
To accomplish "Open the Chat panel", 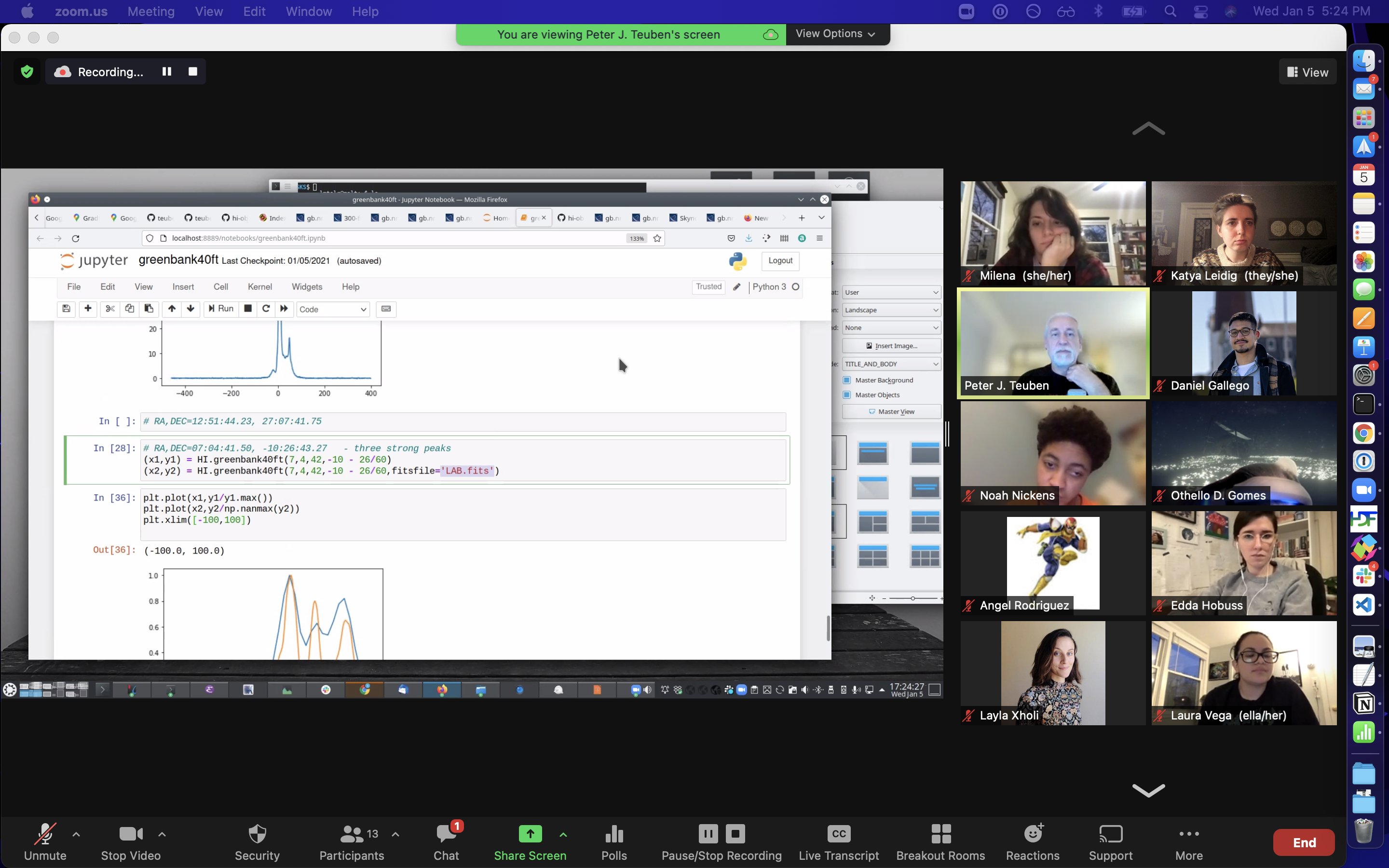I will [447, 841].
